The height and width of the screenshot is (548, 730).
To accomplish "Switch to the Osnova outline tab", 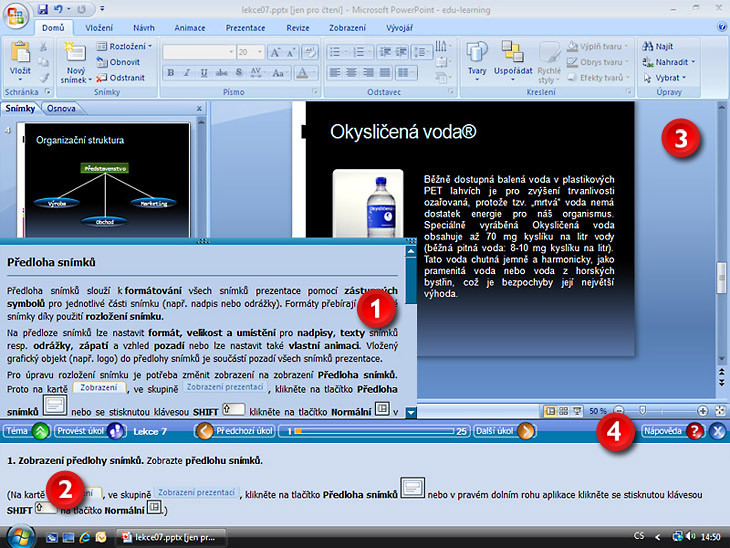I will point(61,108).
